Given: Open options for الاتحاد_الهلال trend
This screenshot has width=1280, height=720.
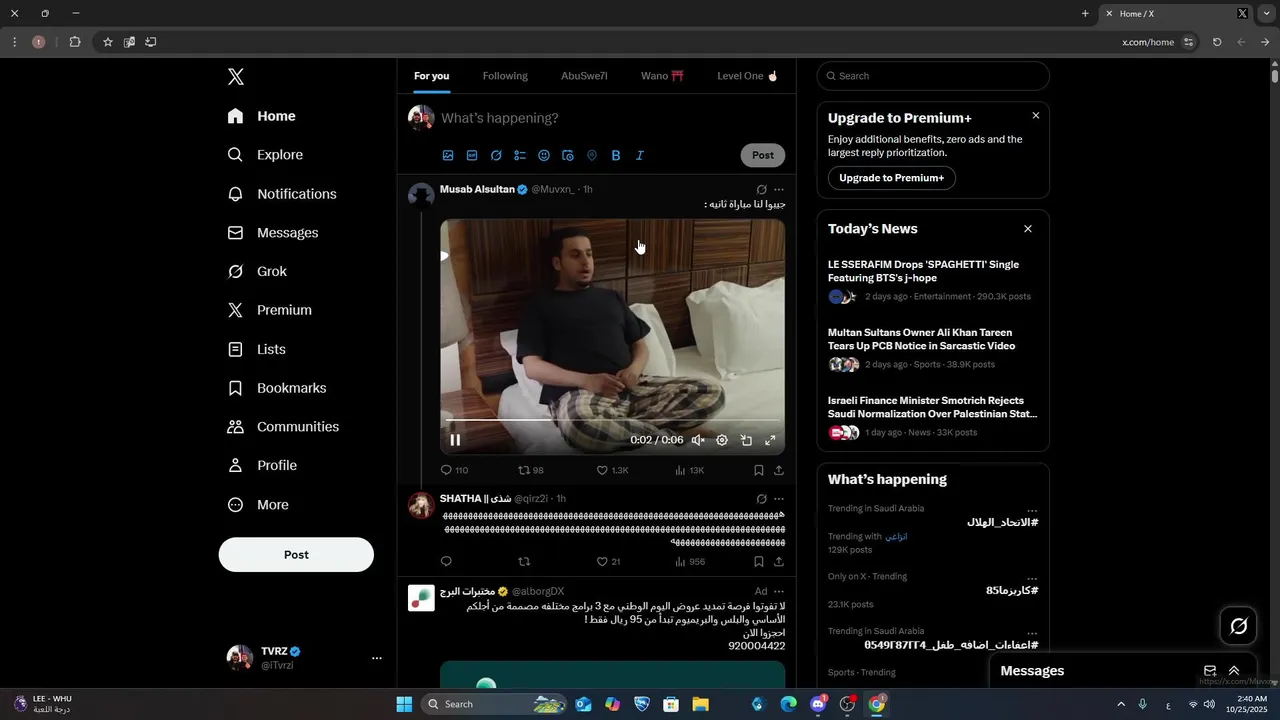Looking at the screenshot, I should (x=1032, y=509).
